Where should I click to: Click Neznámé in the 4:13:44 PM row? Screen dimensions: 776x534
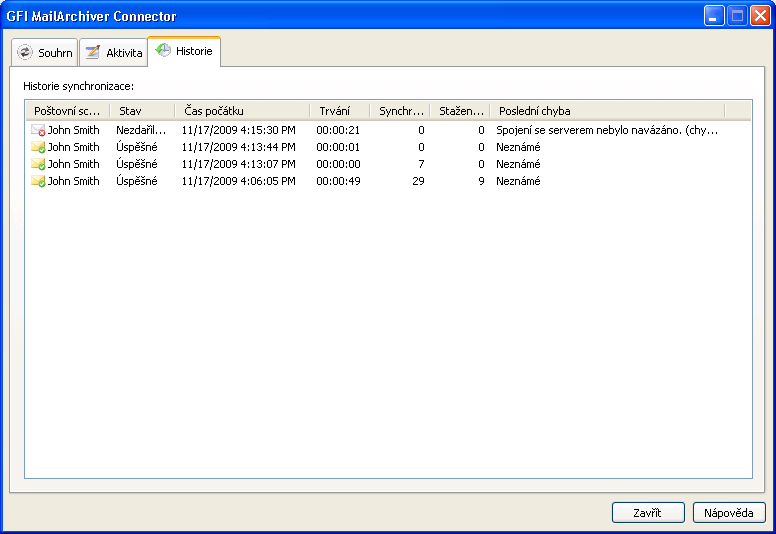[x=518, y=147]
